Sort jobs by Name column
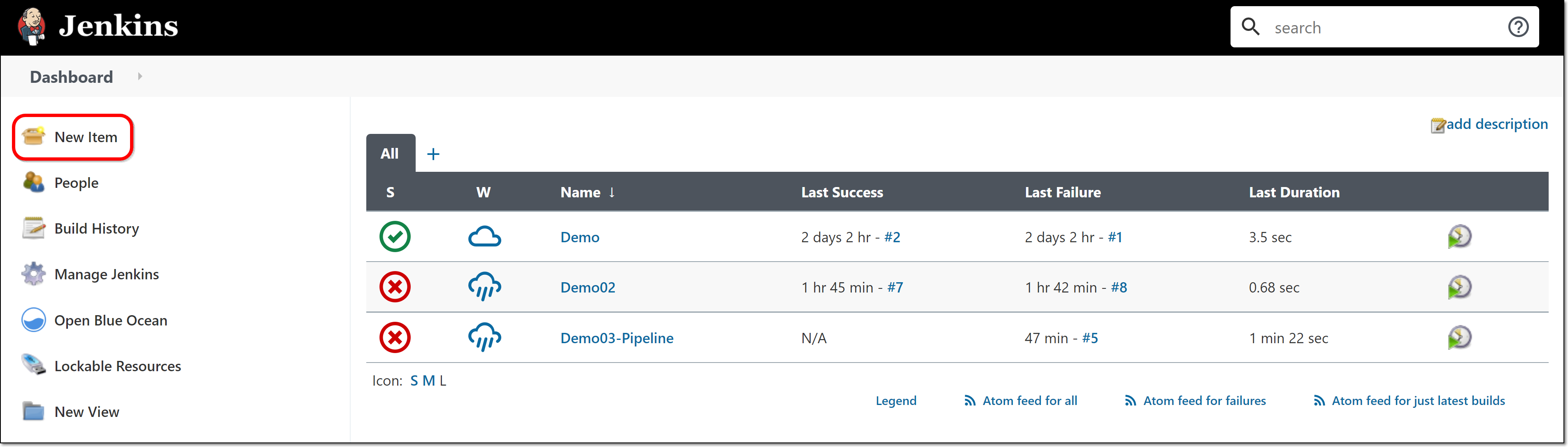1568x447 pixels. 587,192
